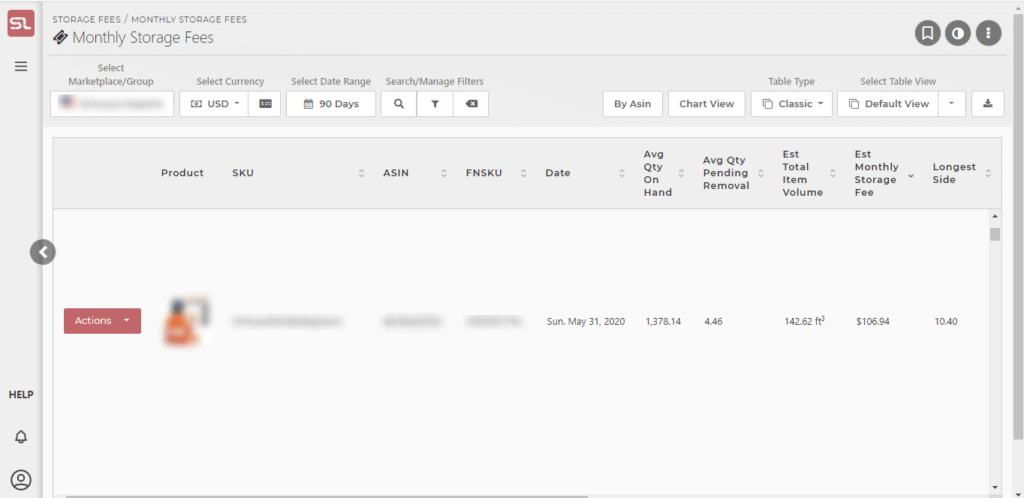Sort by the SKU column
1024x498 pixels.
360,173
